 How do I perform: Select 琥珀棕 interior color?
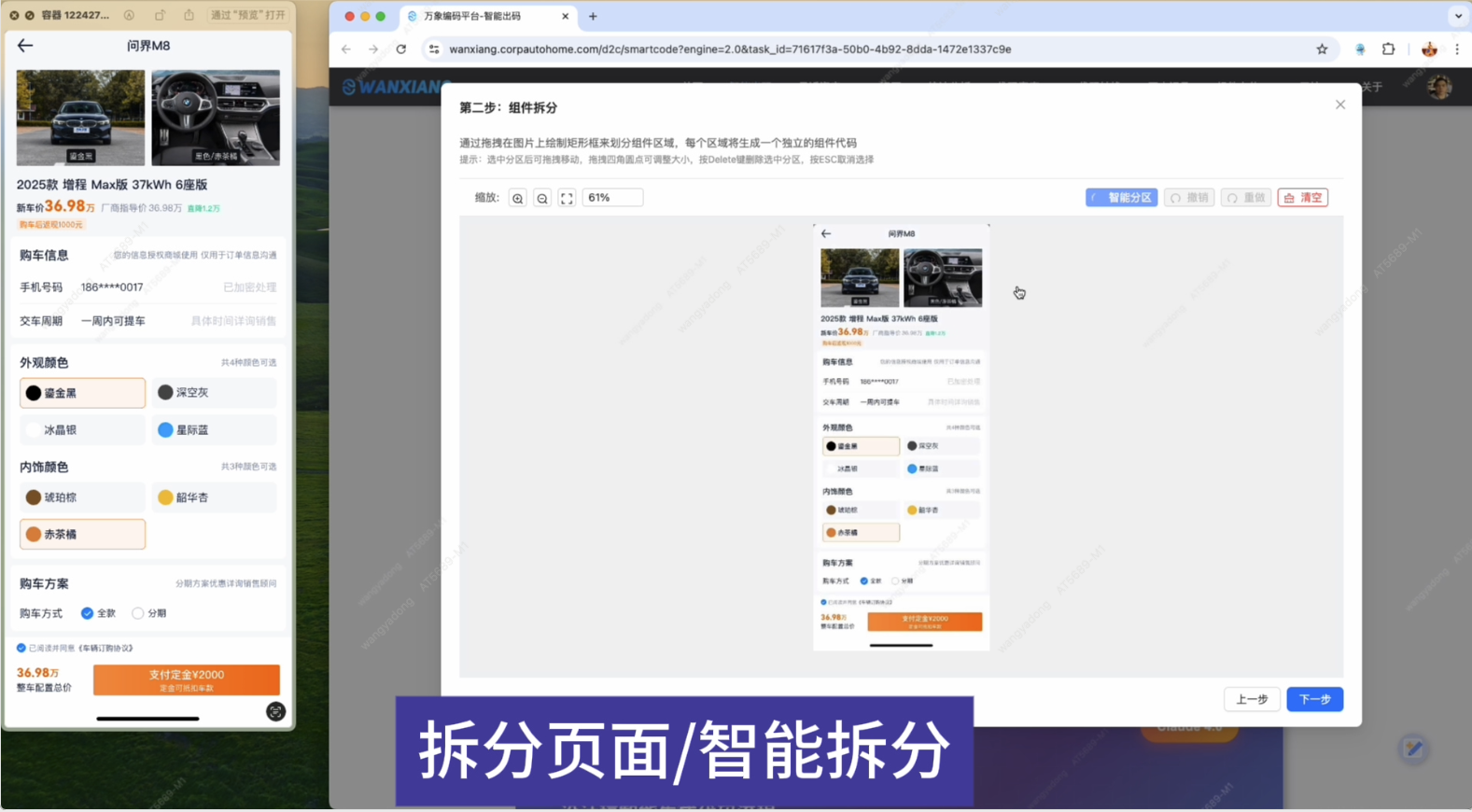pos(82,497)
